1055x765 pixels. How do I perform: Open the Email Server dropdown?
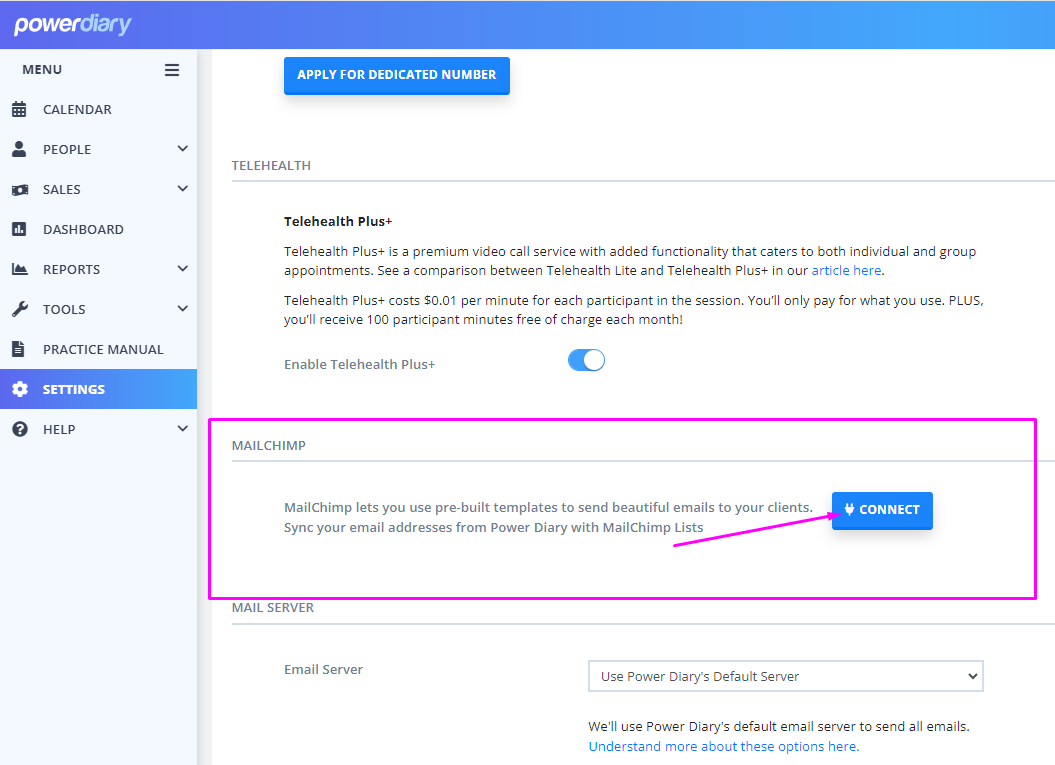coord(785,676)
